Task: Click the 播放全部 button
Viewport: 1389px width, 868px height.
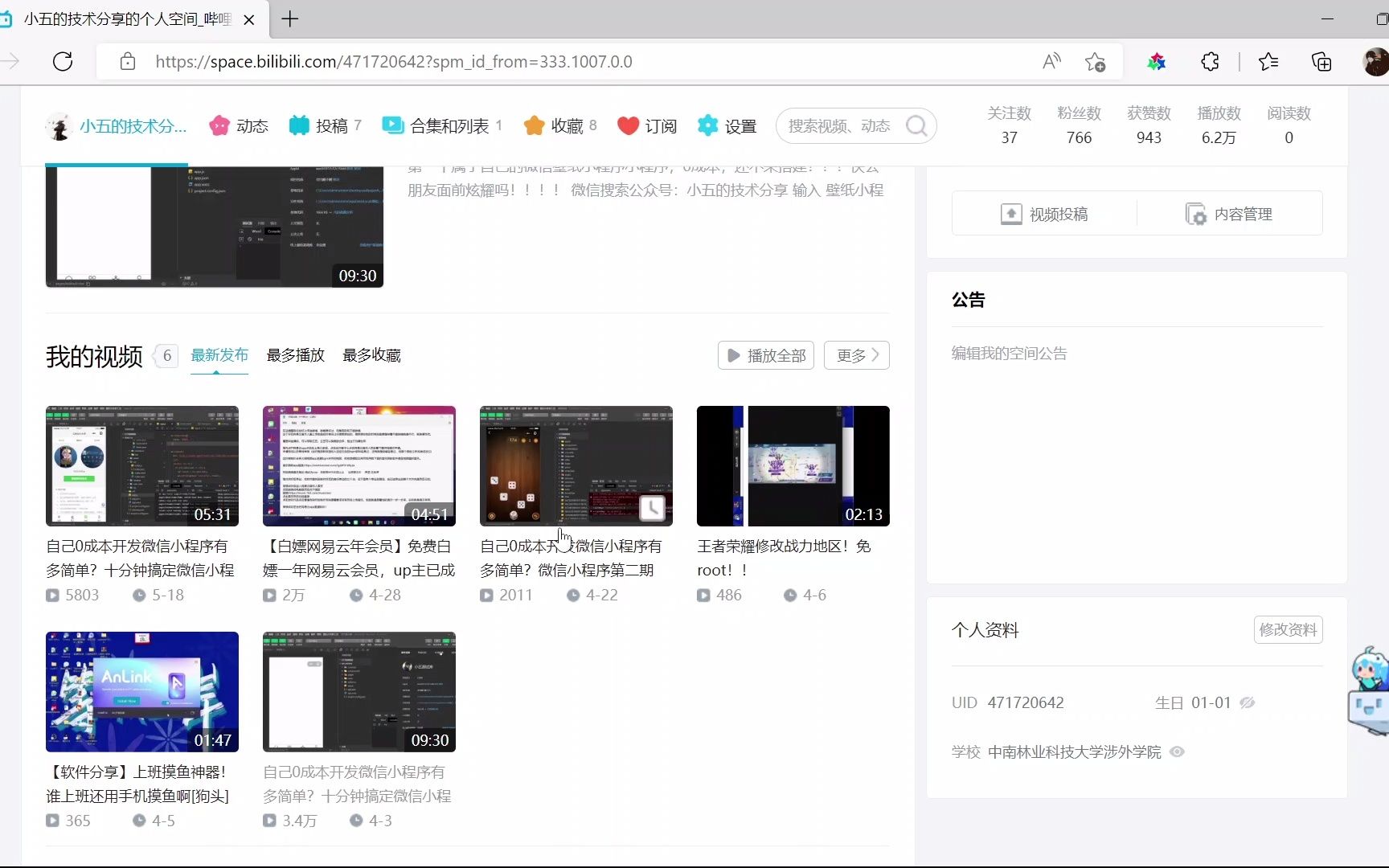Action: coord(766,355)
